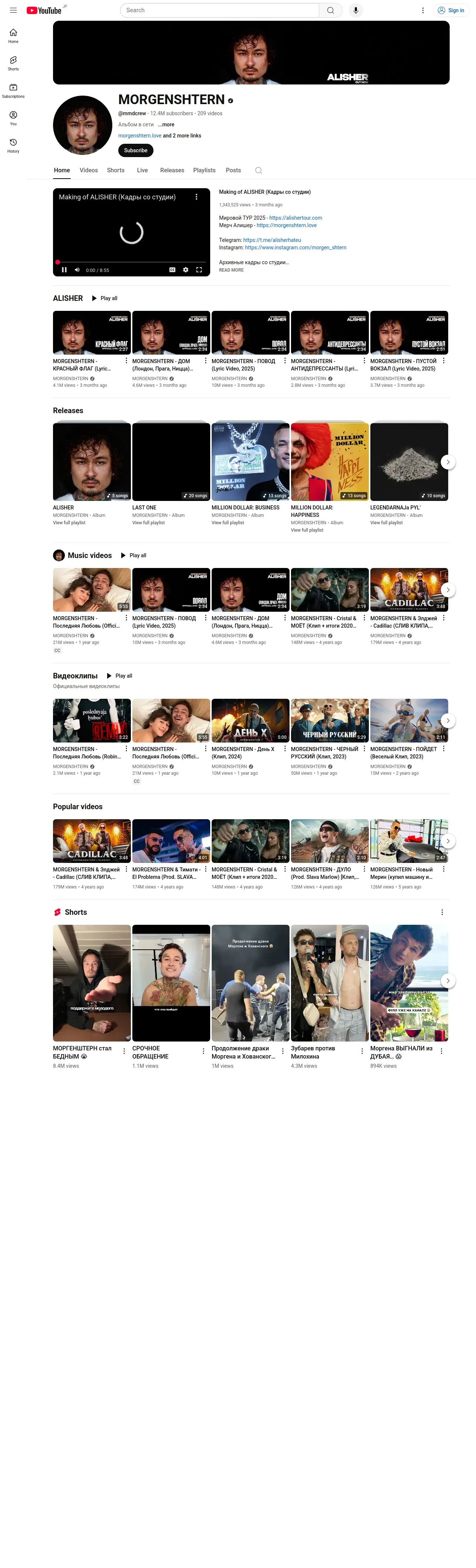Switch to the Releases tab
The image size is (476, 1568).
172,170
